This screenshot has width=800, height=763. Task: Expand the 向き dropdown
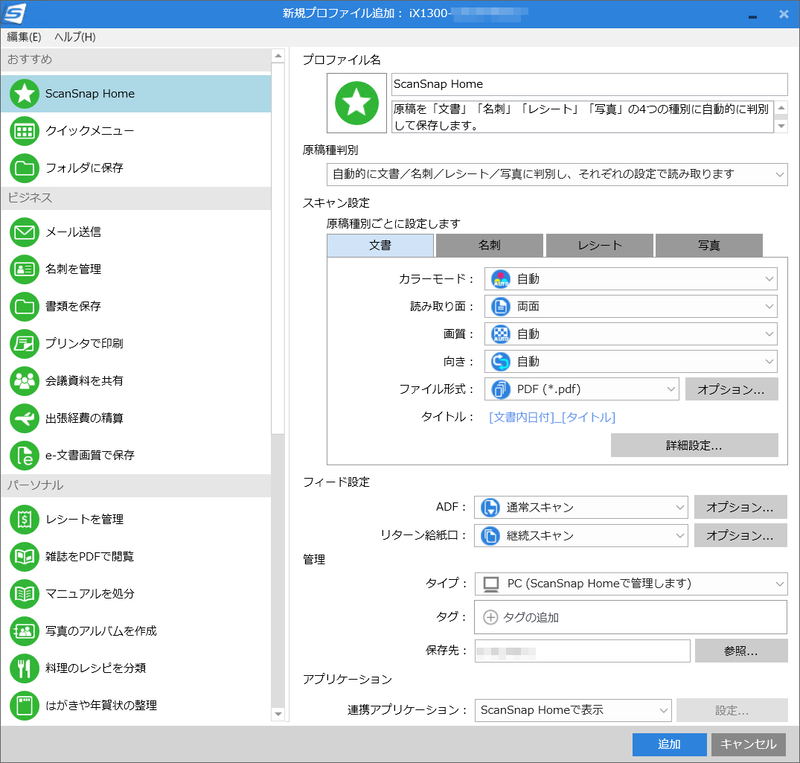click(x=631, y=362)
